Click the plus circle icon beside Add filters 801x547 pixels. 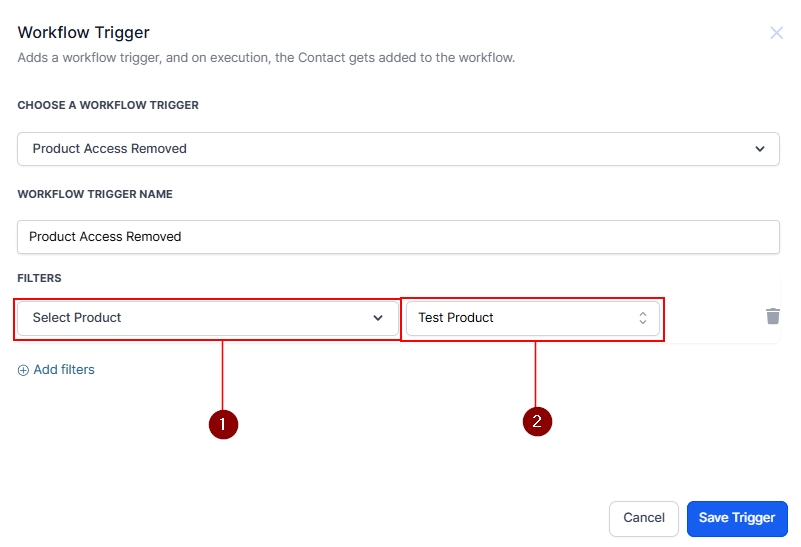tap(23, 370)
